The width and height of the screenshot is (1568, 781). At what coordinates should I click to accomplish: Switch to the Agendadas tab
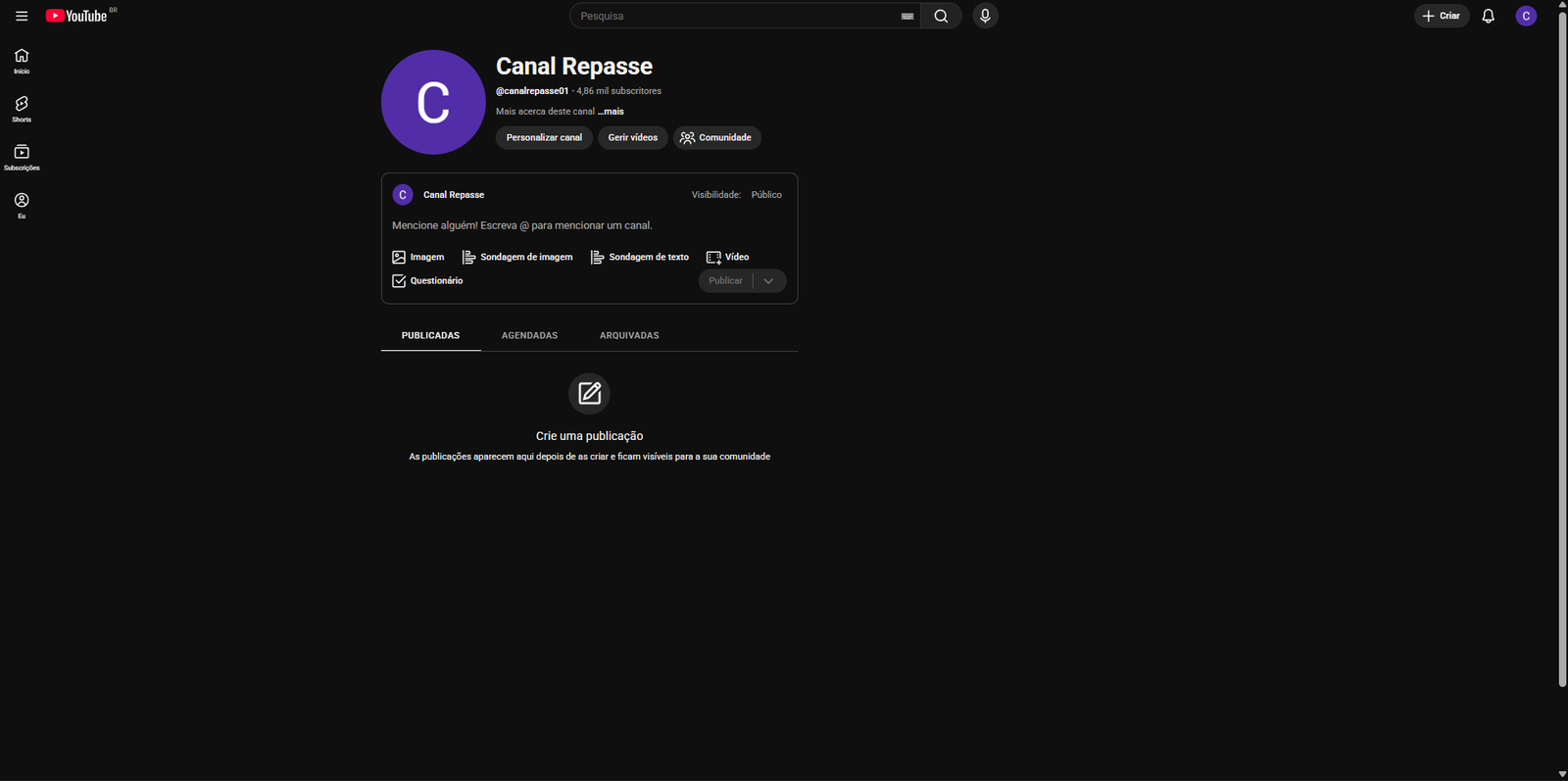[529, 335]
